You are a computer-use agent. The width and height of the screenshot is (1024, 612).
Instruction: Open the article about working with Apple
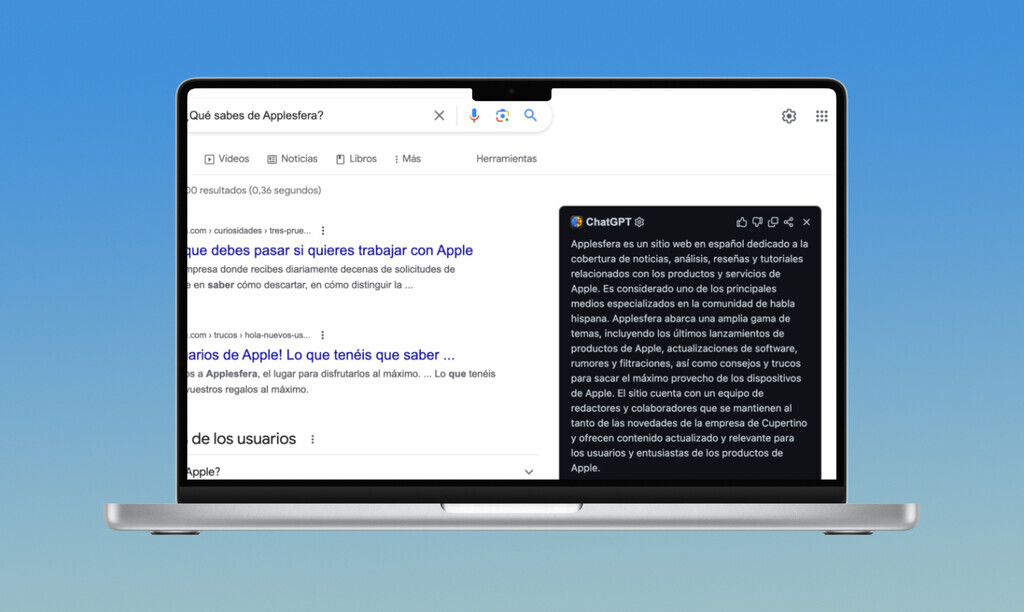(x=330, y=250)
